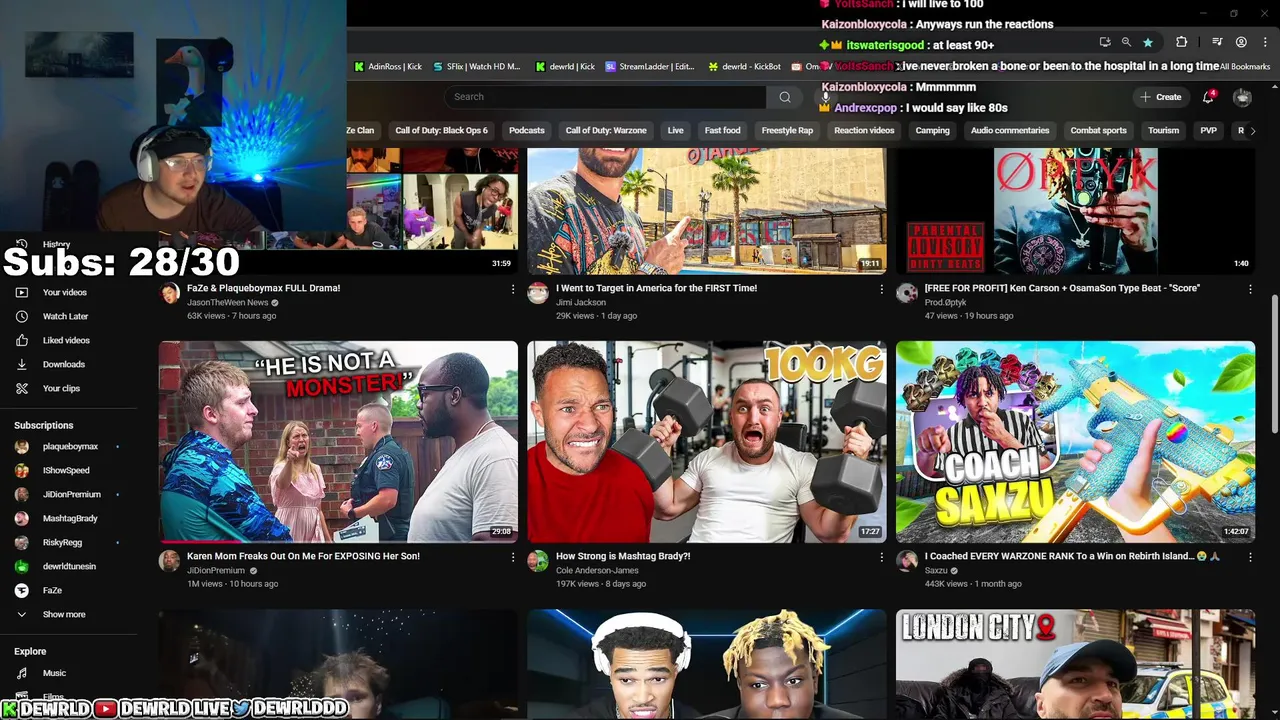Open options for How Strong is Mashtag Brady
The width and height of the screenshot is (1280, 720).
coord(881,557)
